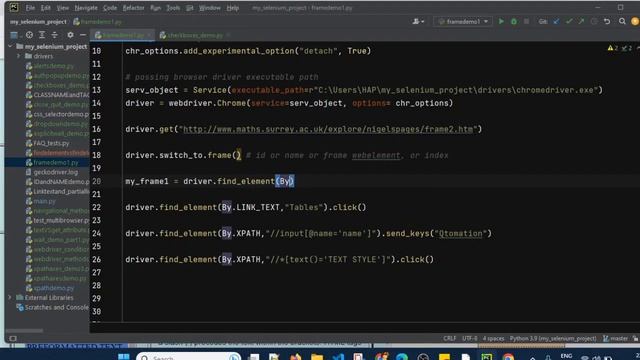The height and width of the screenshot is (360, 640).
Task: Open the Run menu
Action: pyautogui.click(x=156, y=8)
